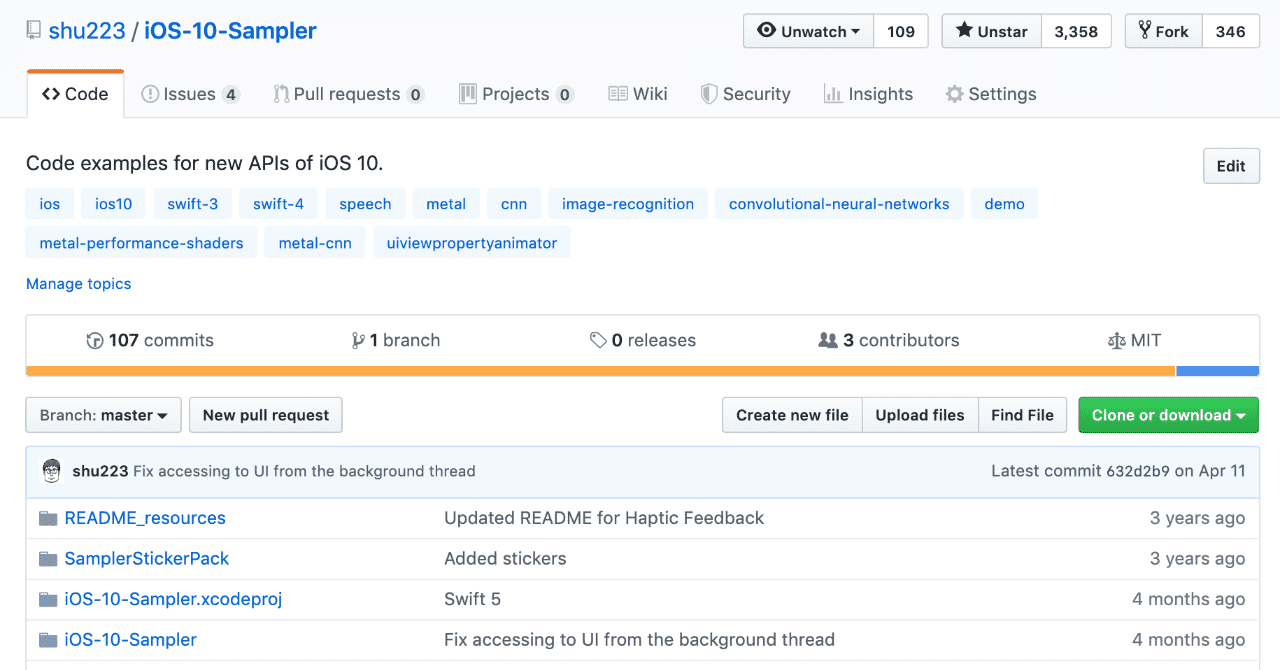Click the law scale icon beside MIT
The image size is (1280, 670).
click(1117, 341)
